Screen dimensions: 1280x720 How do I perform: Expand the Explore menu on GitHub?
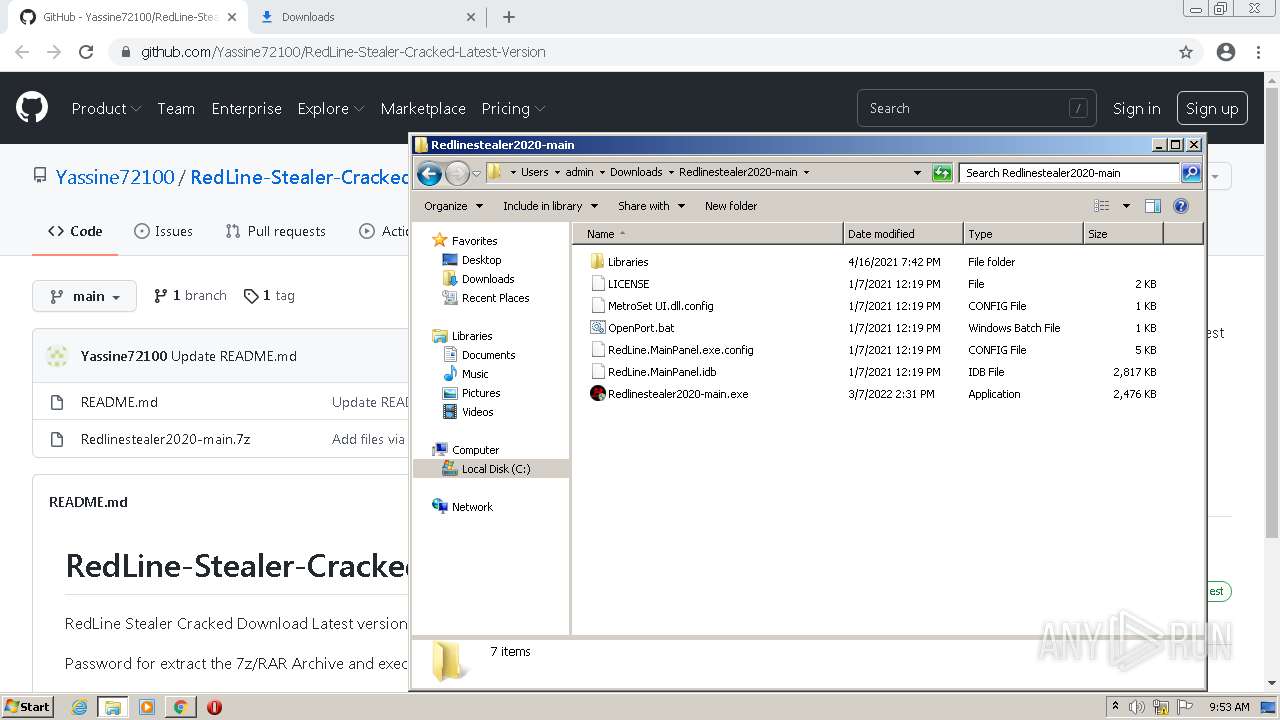[x=330, y=109]
